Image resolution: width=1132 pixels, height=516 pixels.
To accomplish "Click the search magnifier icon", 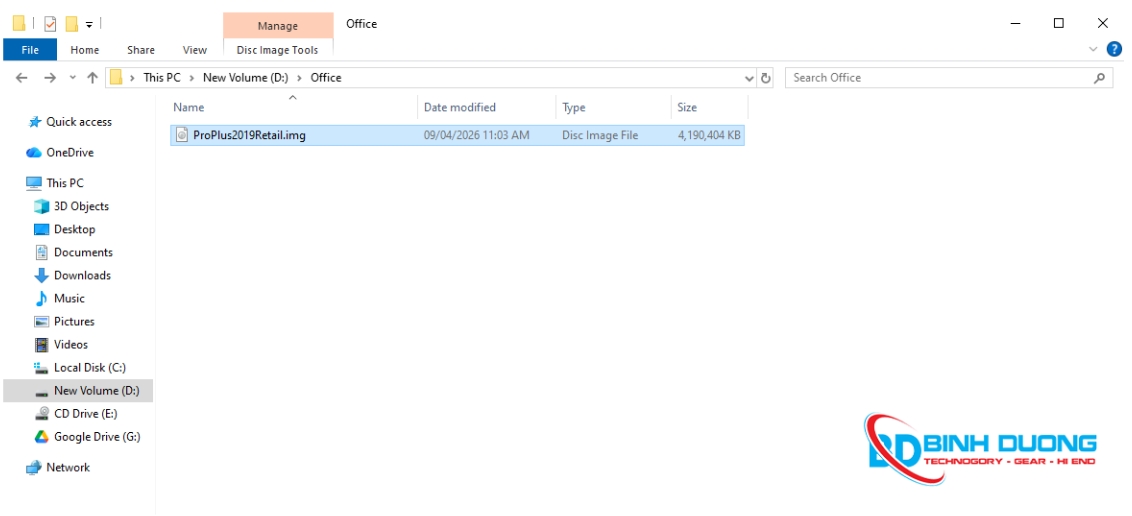I will (x=1100, y=78).
